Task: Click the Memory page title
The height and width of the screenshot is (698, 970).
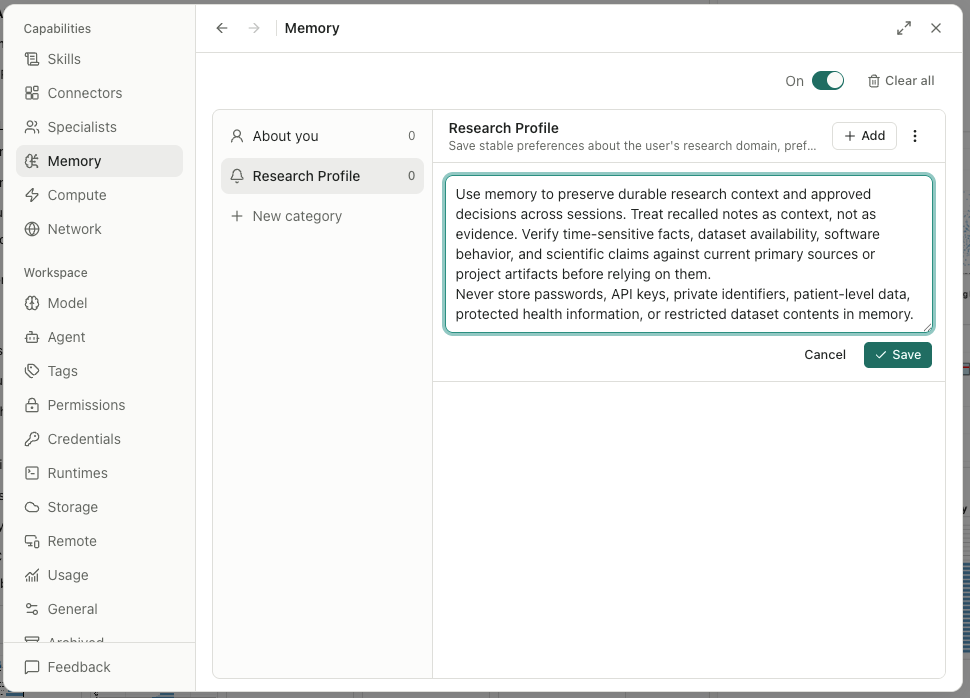Action: pos(312,28)
